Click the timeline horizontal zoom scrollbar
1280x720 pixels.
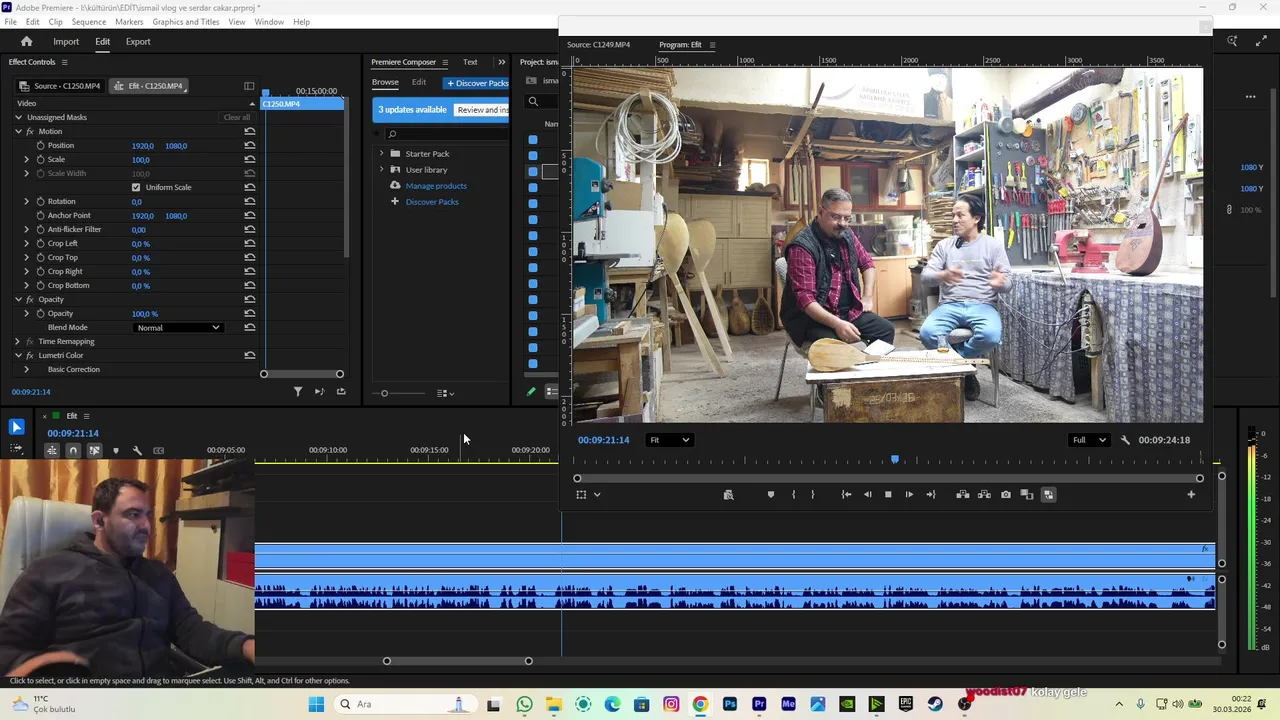pos(457,661)
